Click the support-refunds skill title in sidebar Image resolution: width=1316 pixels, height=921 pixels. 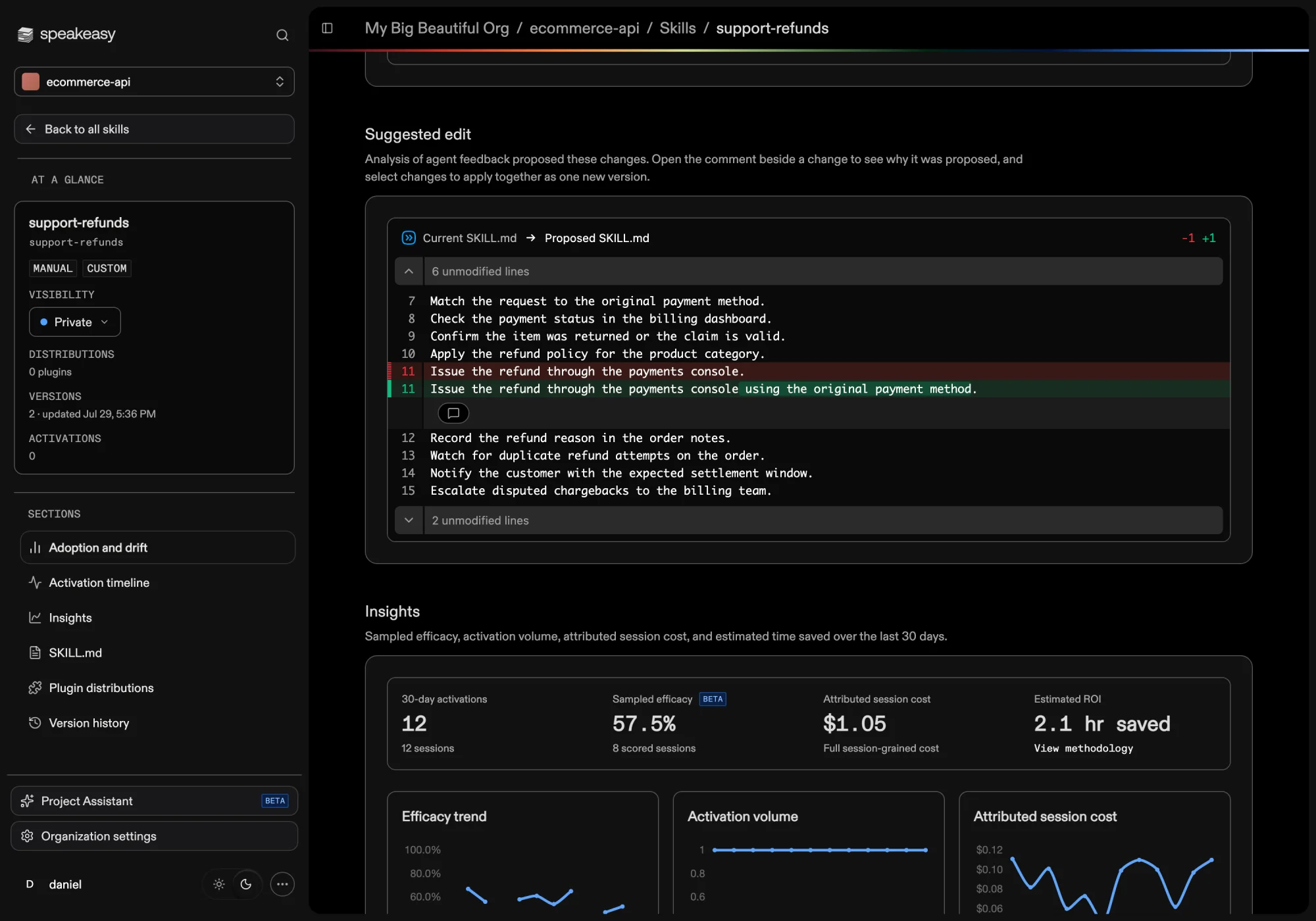coord(79,222)
